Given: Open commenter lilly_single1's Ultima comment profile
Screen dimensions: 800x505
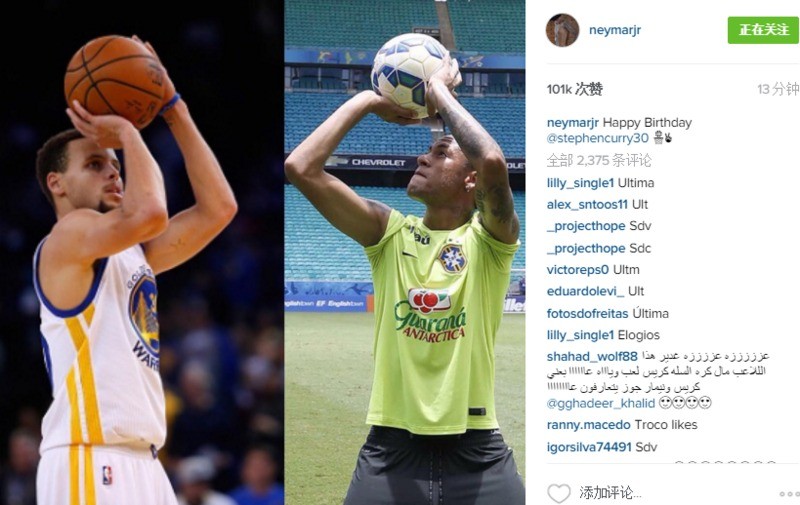Looking at the screenshot, I should pyautogui.click(x=580, y=183).
